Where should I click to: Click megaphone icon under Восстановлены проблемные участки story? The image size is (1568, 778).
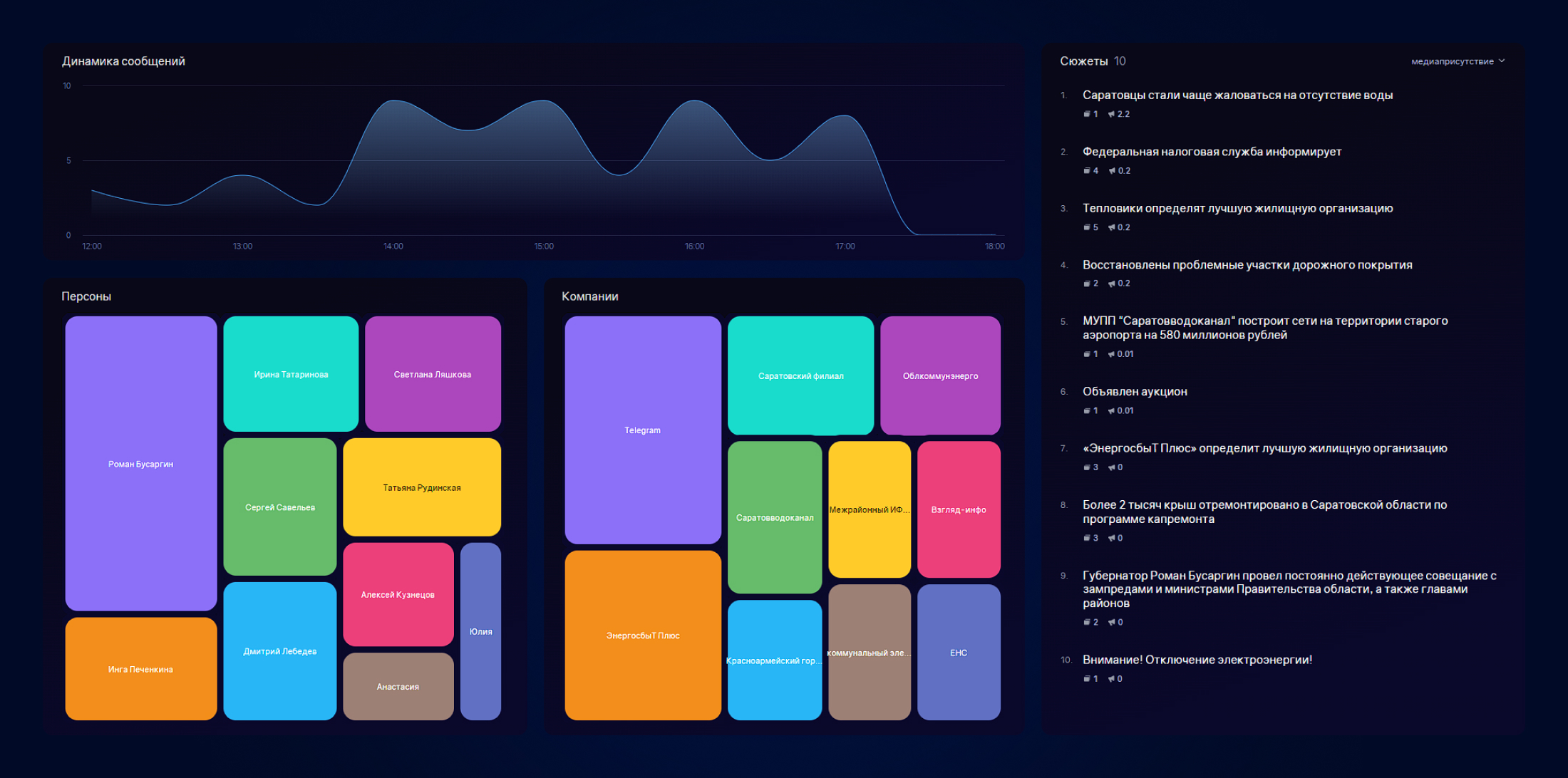[1112, 284]
